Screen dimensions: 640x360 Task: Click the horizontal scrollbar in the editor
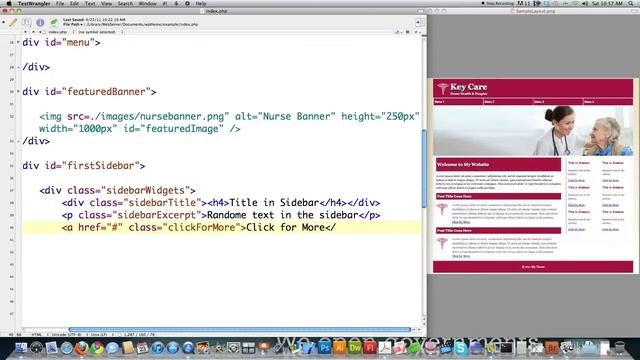point(240,329)
